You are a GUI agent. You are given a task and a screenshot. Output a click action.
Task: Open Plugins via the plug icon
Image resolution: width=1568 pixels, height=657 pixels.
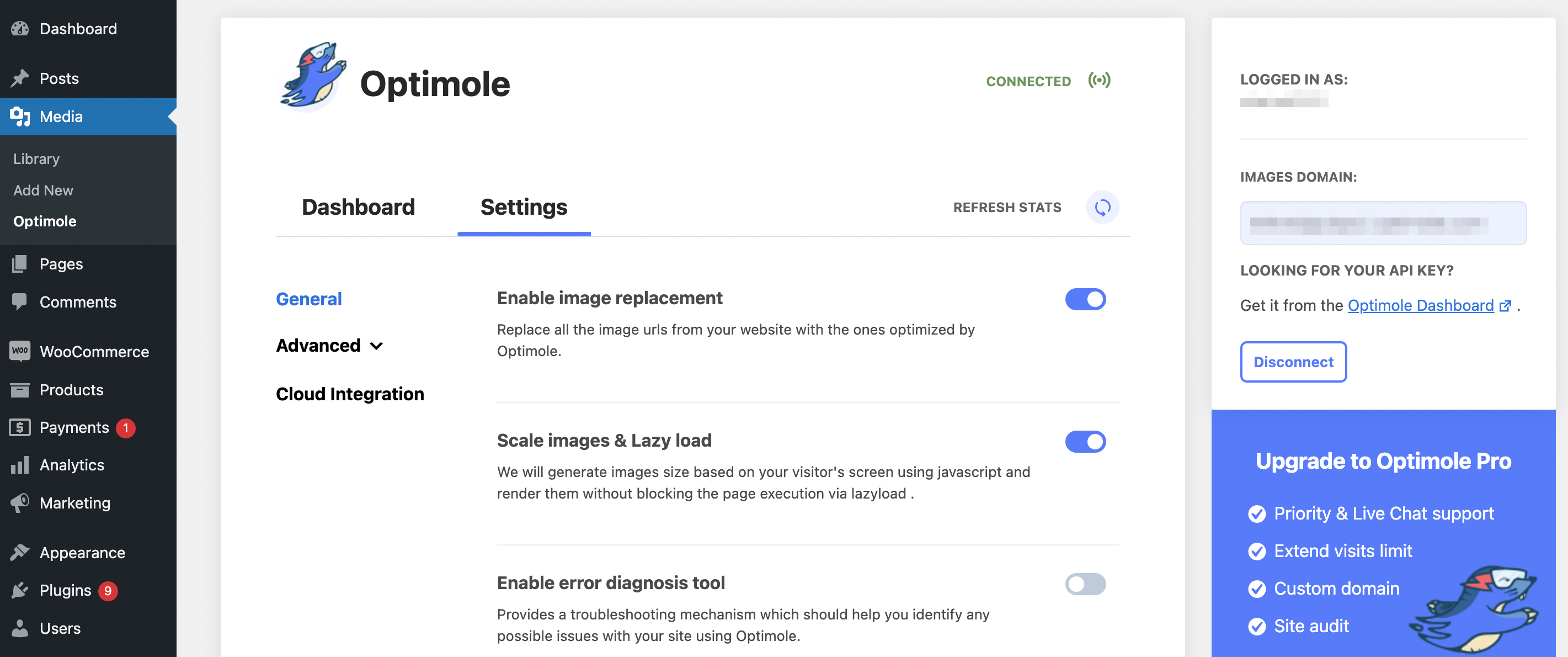click(20, 590)
